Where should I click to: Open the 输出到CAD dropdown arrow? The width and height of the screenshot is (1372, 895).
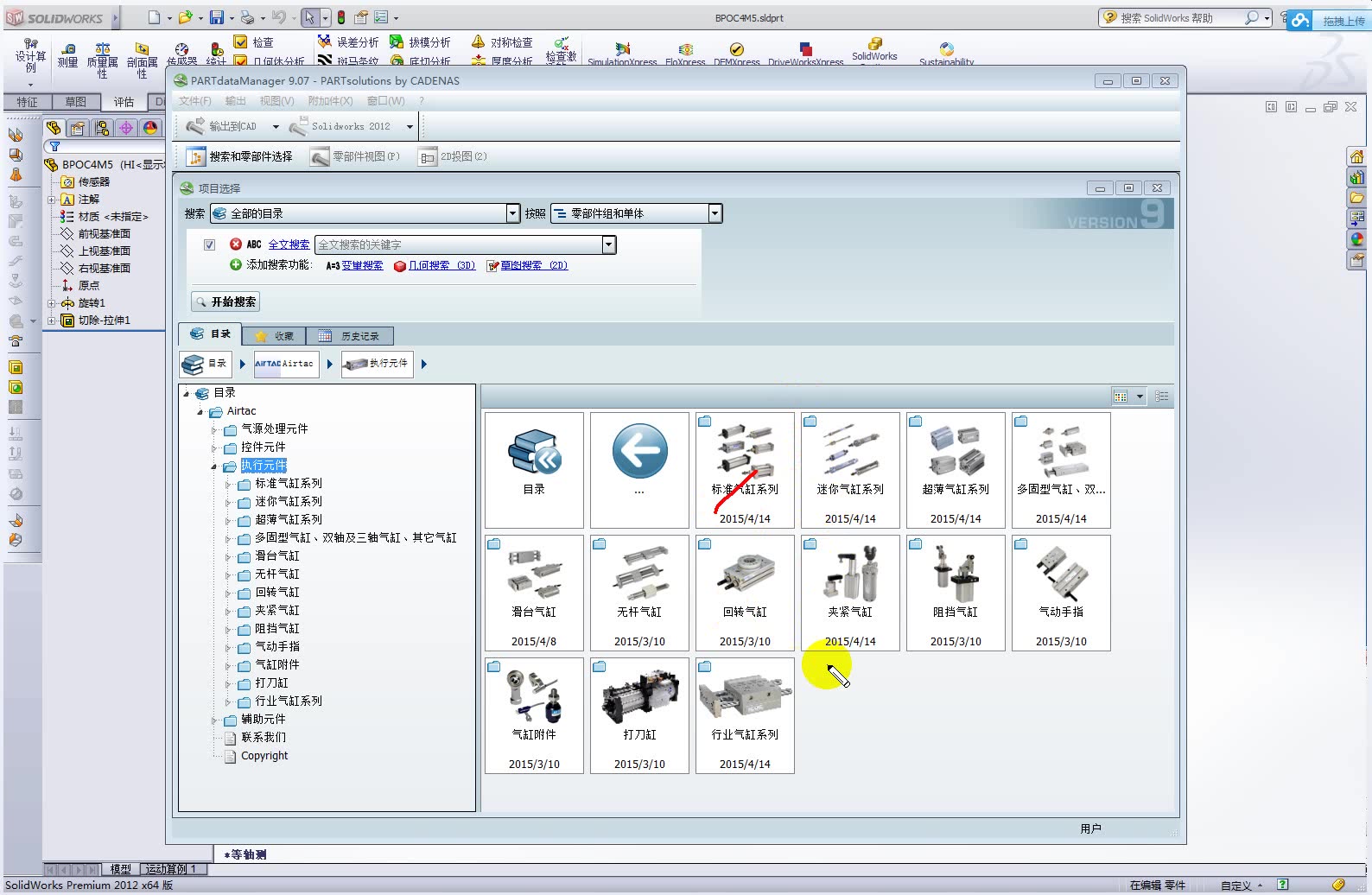[276, 127]
